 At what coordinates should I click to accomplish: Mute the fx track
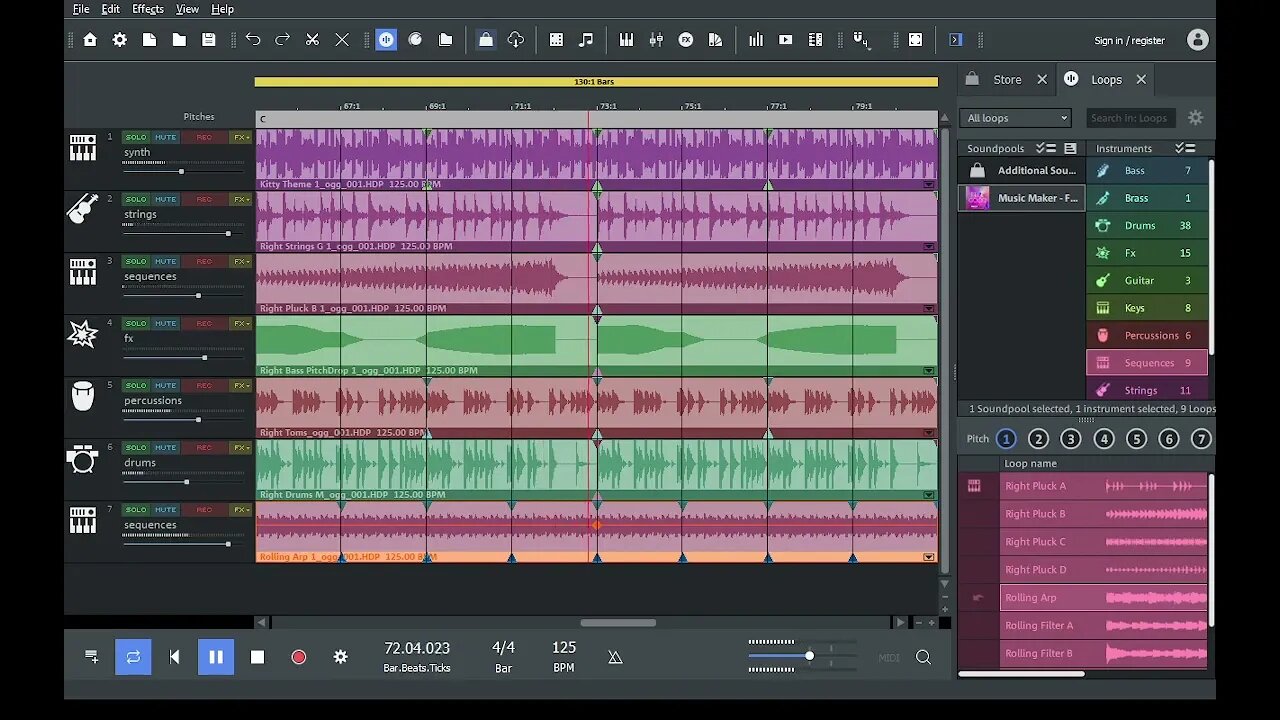click(x=165, y=323)
